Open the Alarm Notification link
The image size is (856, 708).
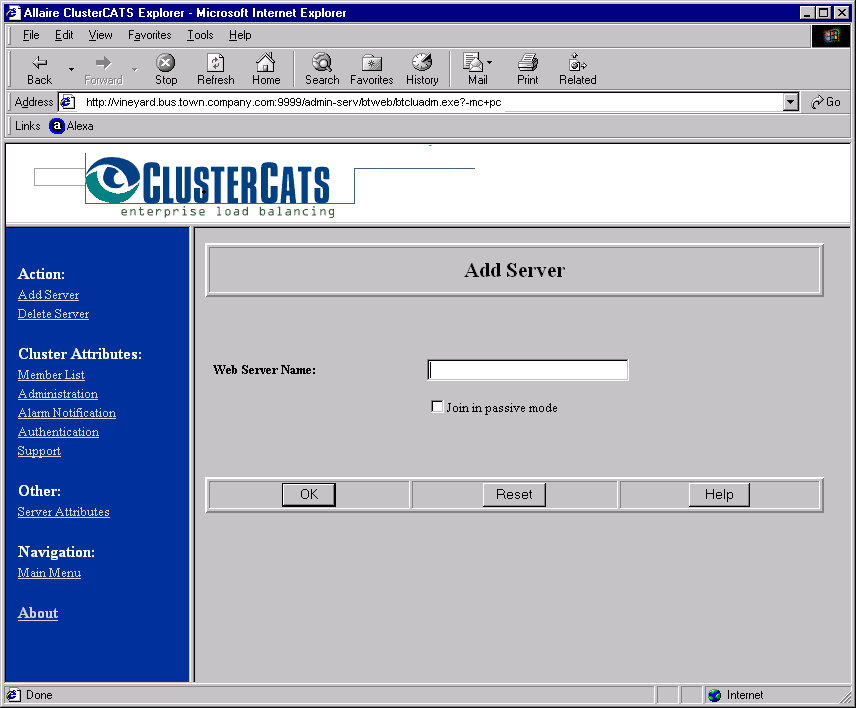(67, 413)
